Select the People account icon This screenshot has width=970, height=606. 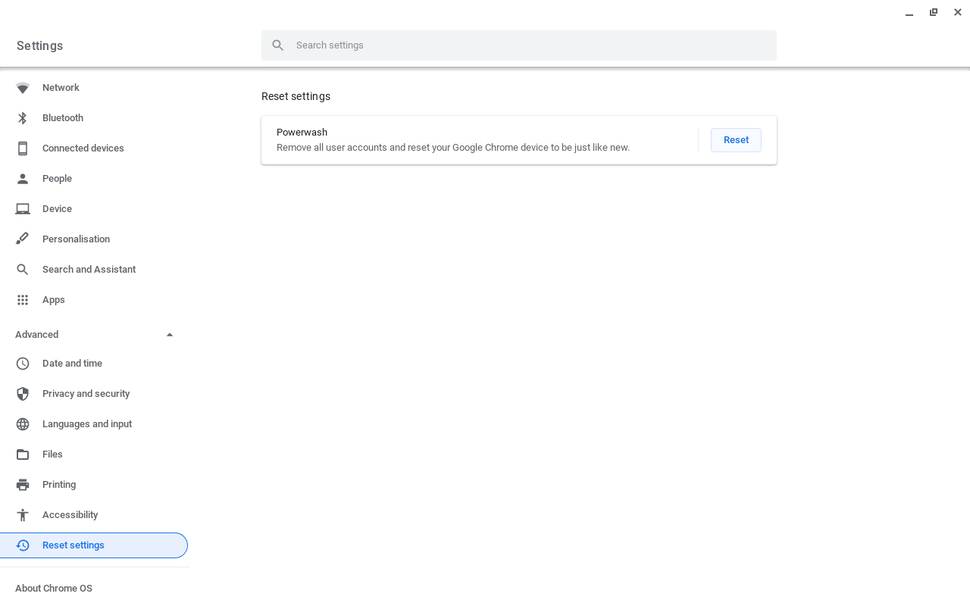coord(22,178)
